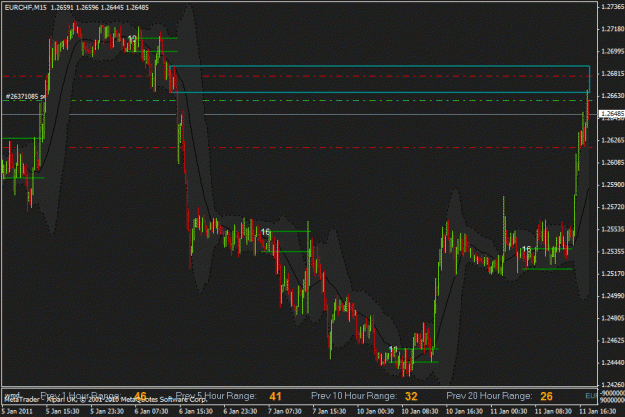Click price axis label 1.27180
The width and height of the screenshot is (625, 417).
click(613, 29)
